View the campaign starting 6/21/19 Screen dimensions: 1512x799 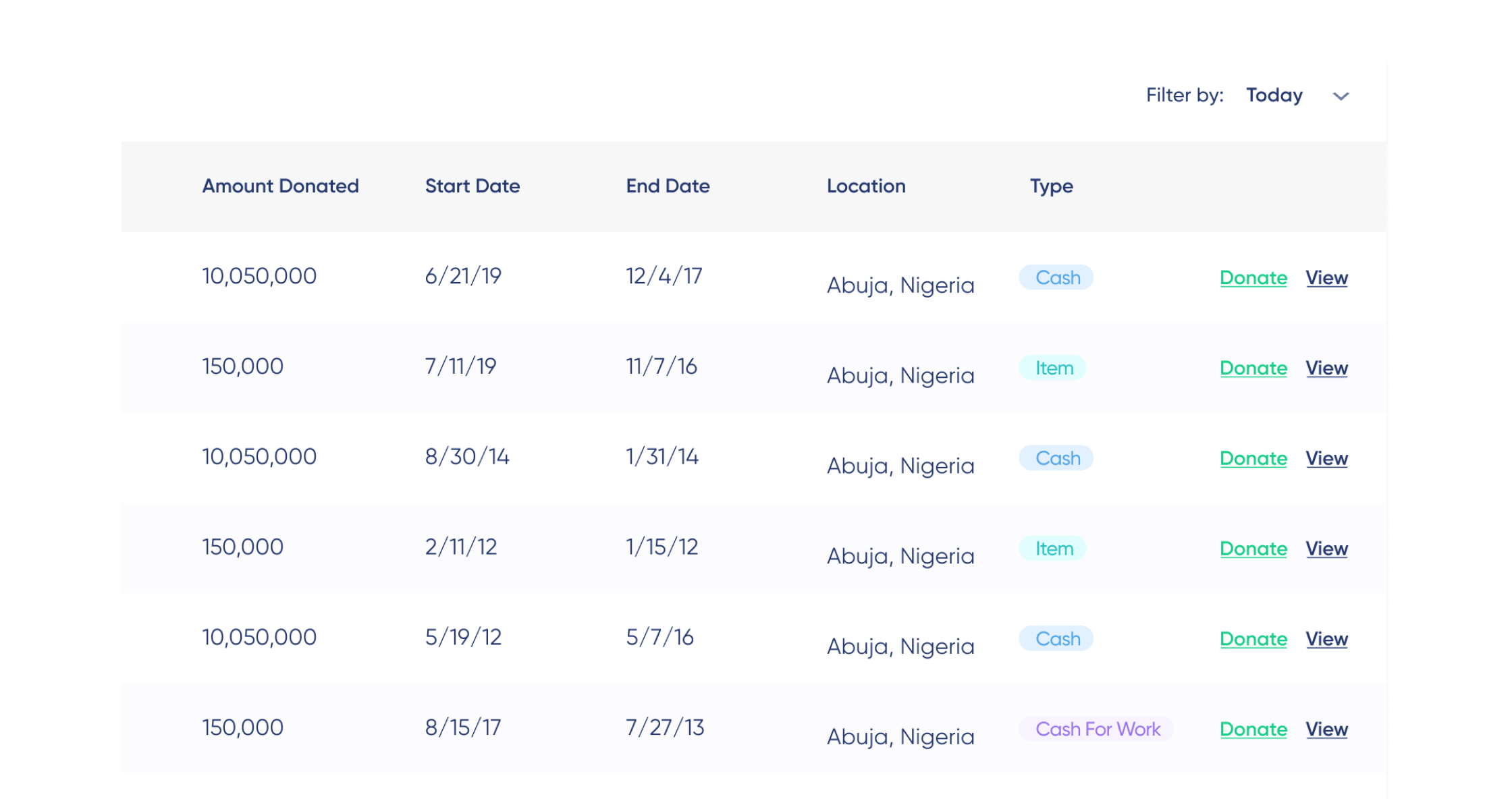point(1326,278)
